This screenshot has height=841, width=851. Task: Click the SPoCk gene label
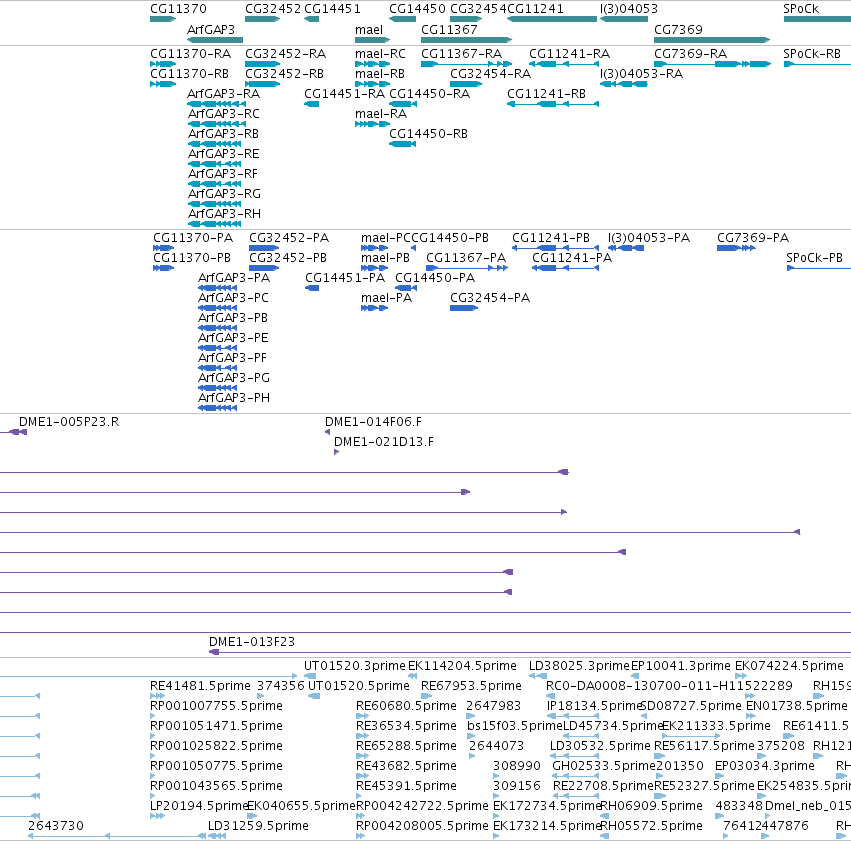(x=801, y=9)
